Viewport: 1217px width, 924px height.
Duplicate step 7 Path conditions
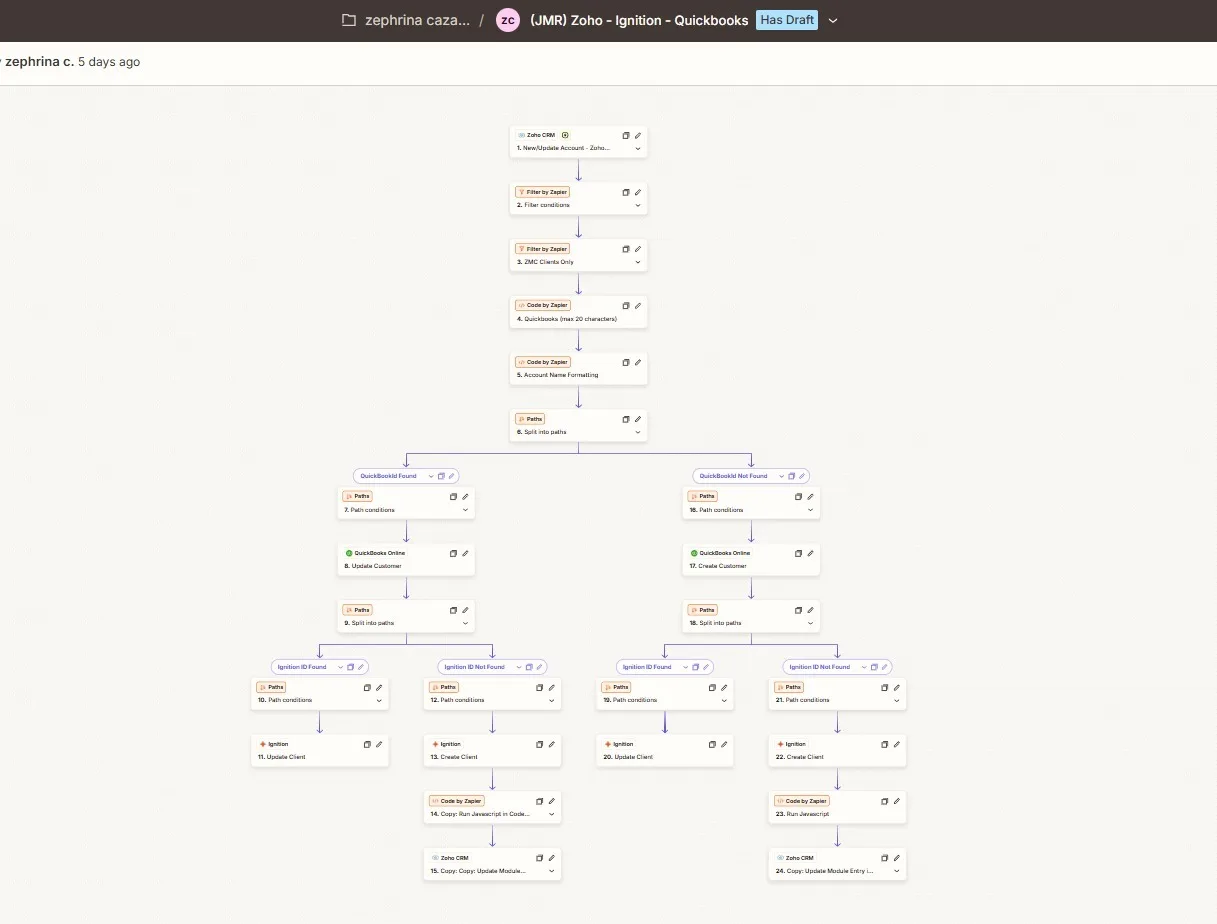click(453, 496)
